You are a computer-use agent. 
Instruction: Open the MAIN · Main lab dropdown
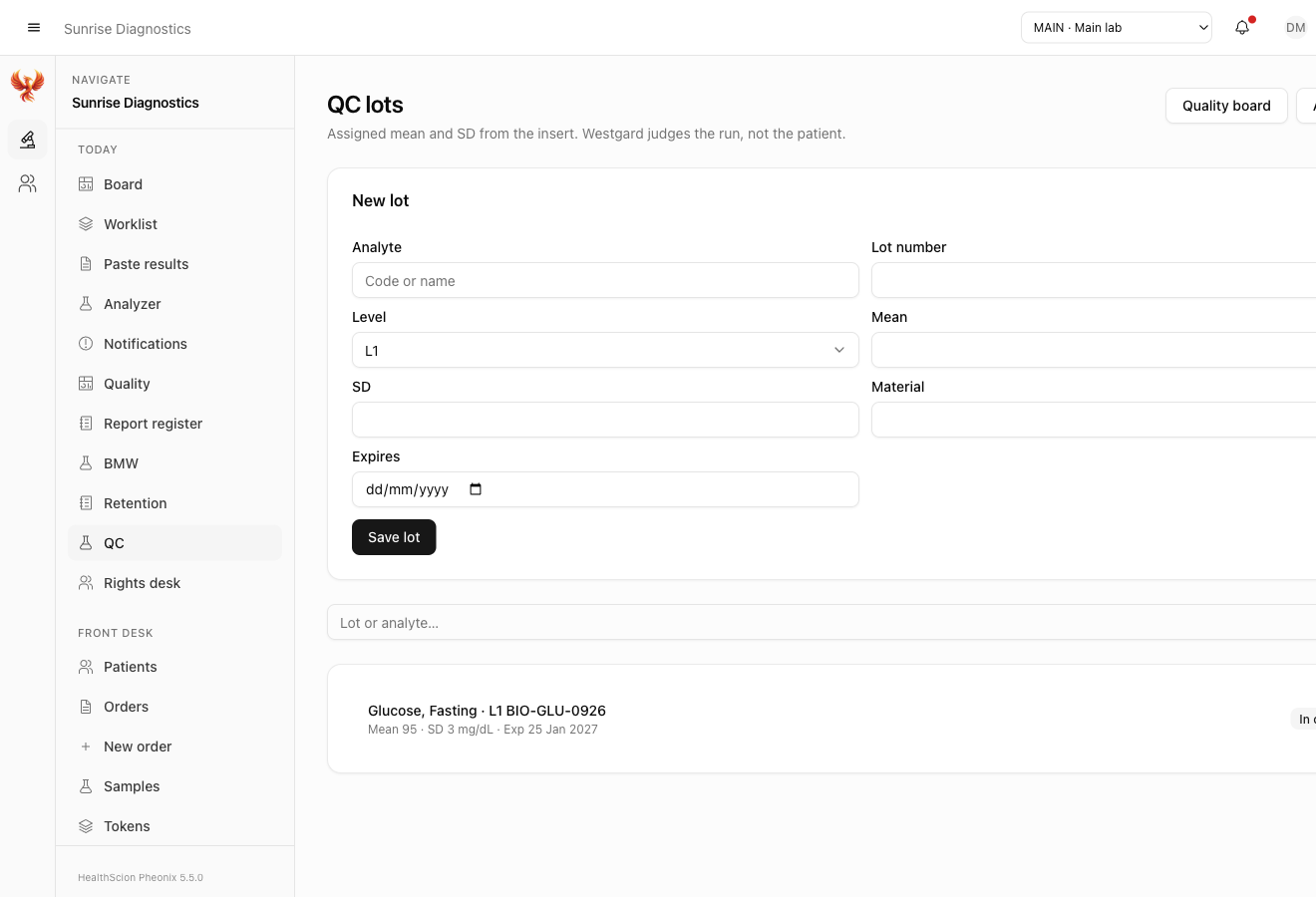(1117, 28)
